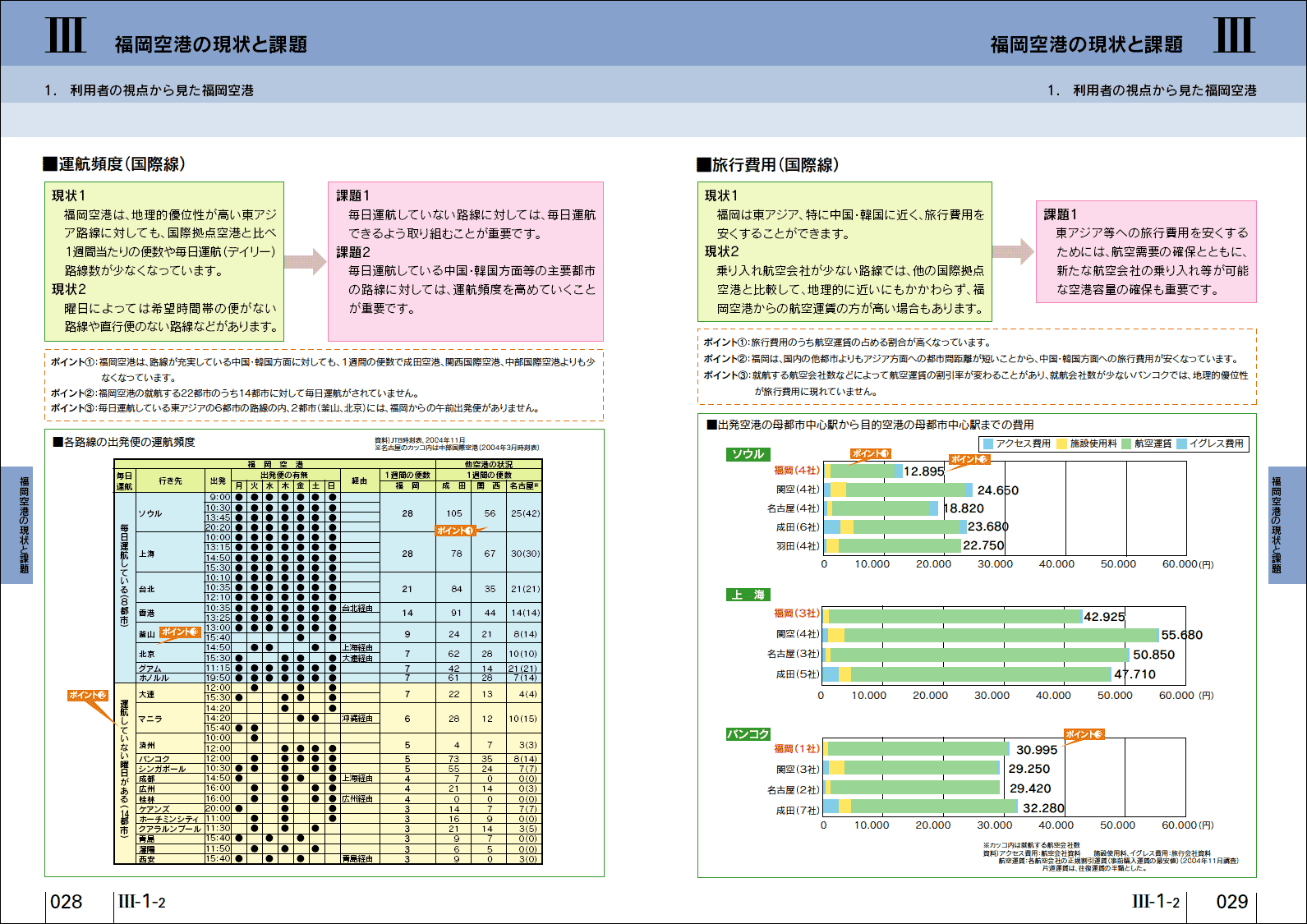Click the イグレス費用 legend swatch

(1181, 444)
